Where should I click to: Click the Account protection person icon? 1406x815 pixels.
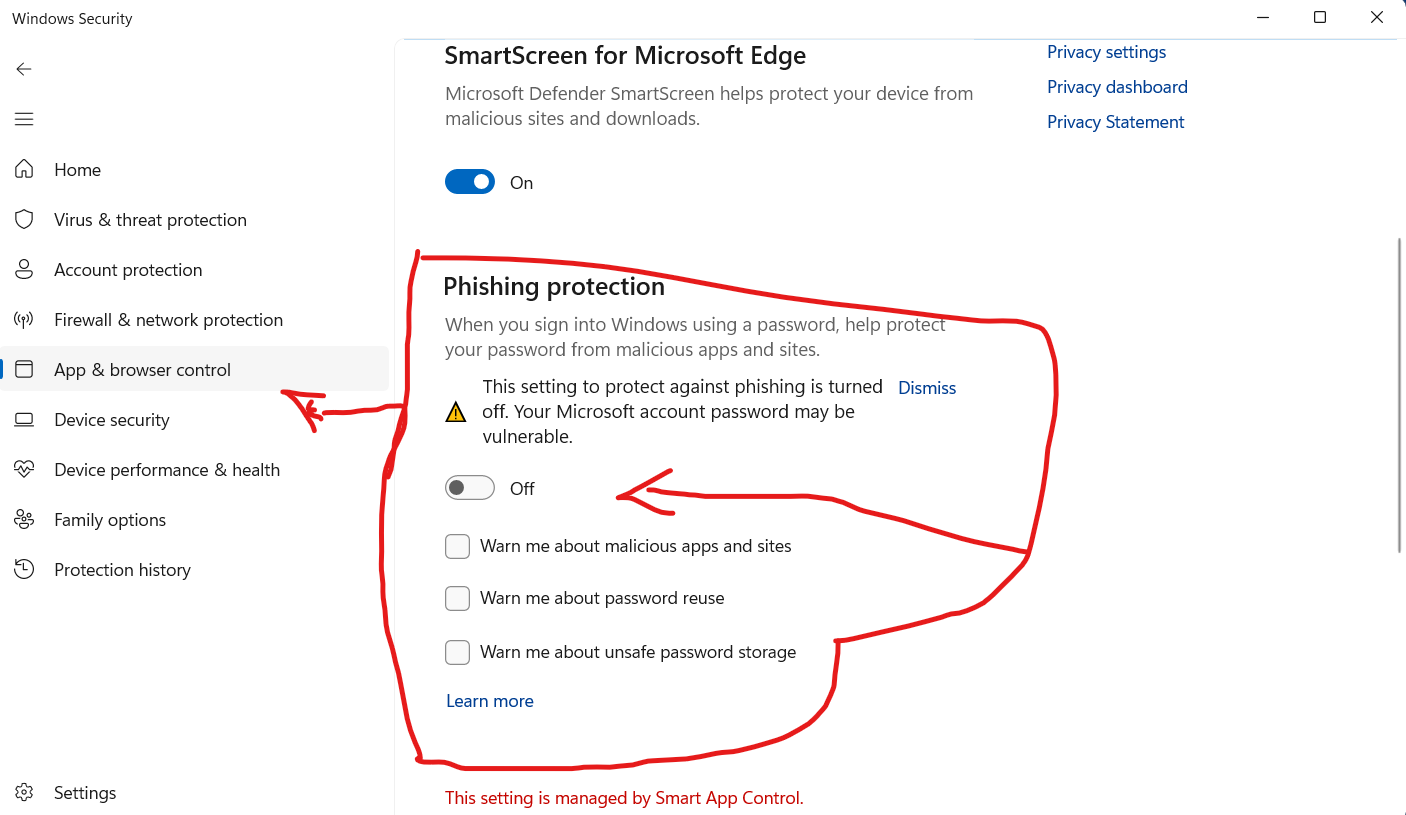pyautogui.click(x=24, y=269)
